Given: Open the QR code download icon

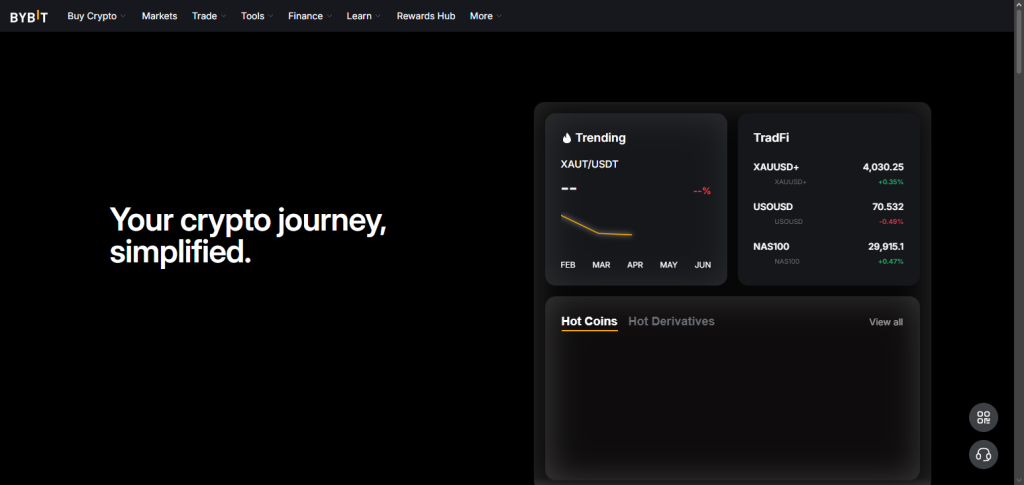Looking at the screenshot, I should [x=983, y=418].
